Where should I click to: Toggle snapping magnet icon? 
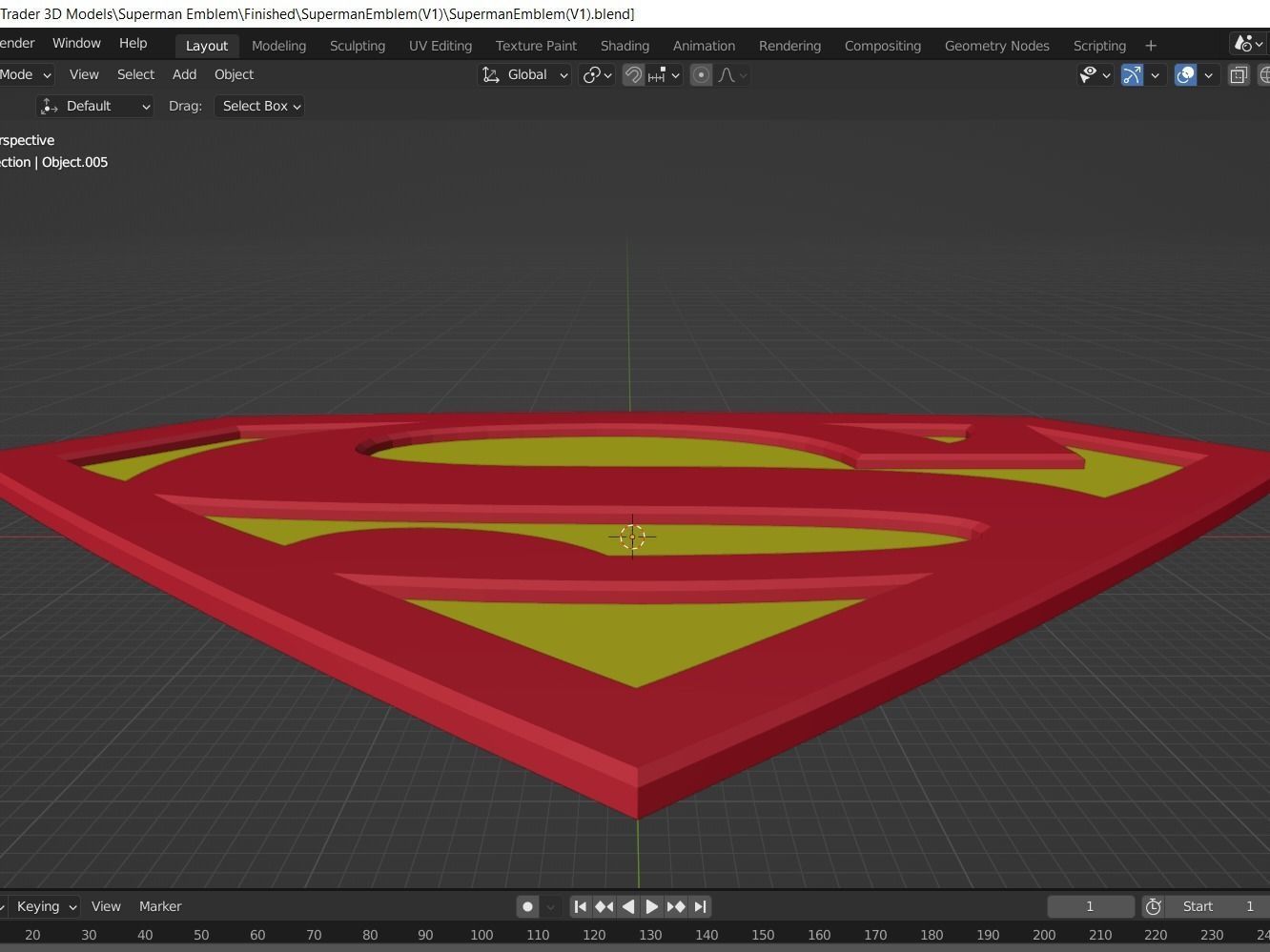tap(633, 75)
